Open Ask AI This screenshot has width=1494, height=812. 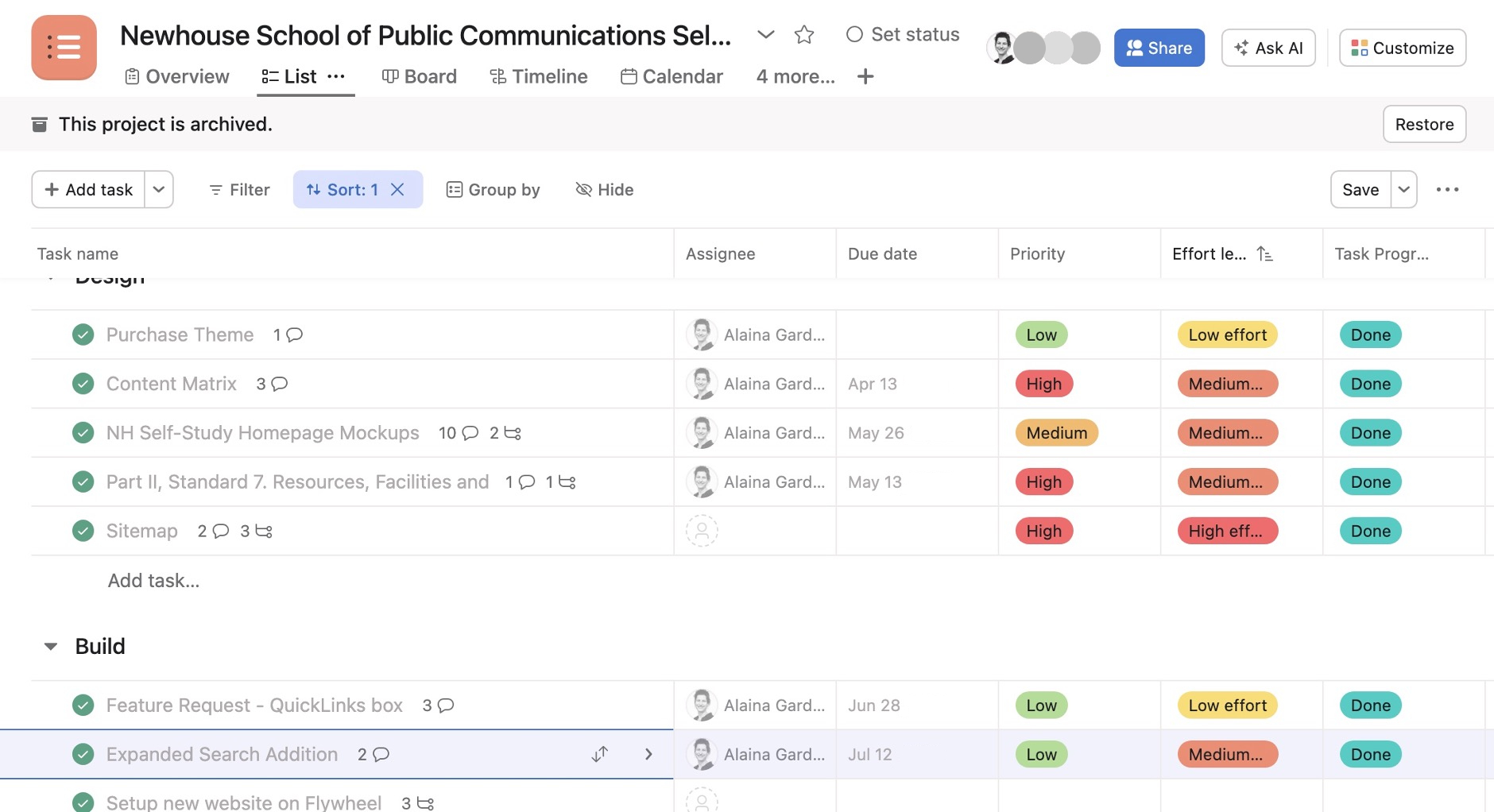[1268, 48]
